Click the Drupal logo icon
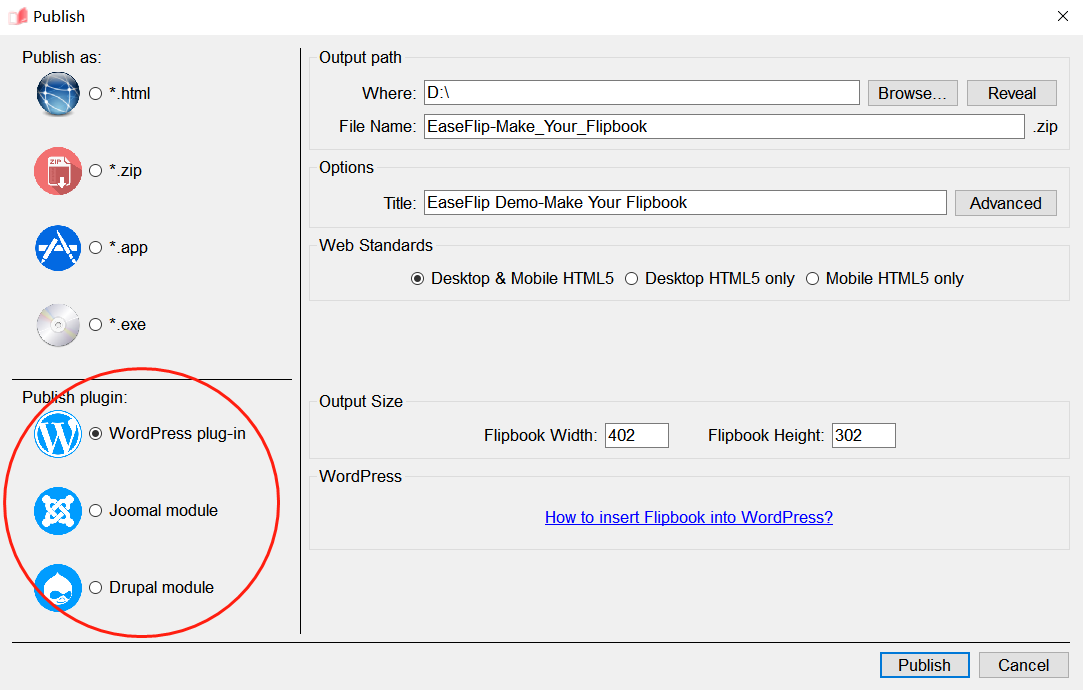 tap(57, 588)
